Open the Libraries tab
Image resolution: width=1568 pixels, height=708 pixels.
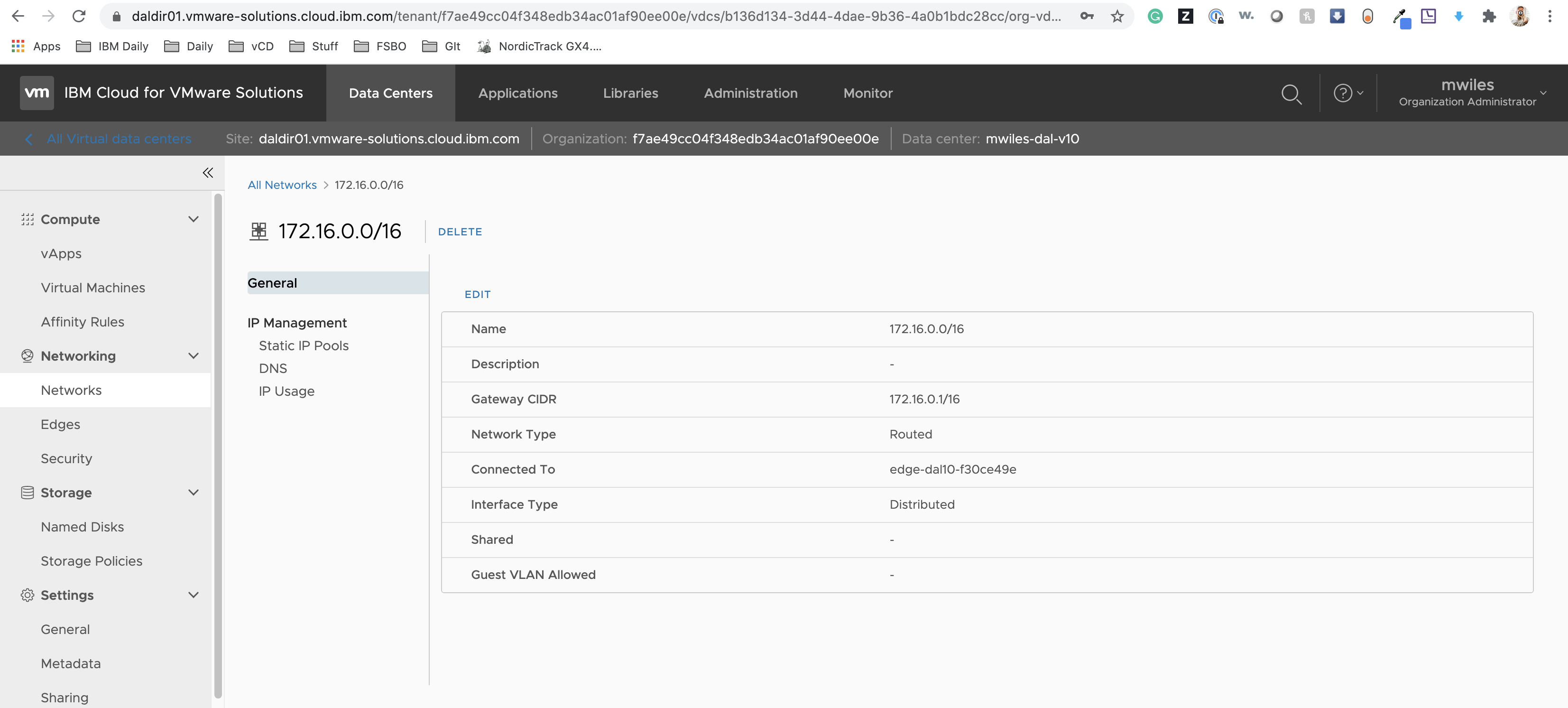pos(630,93)
